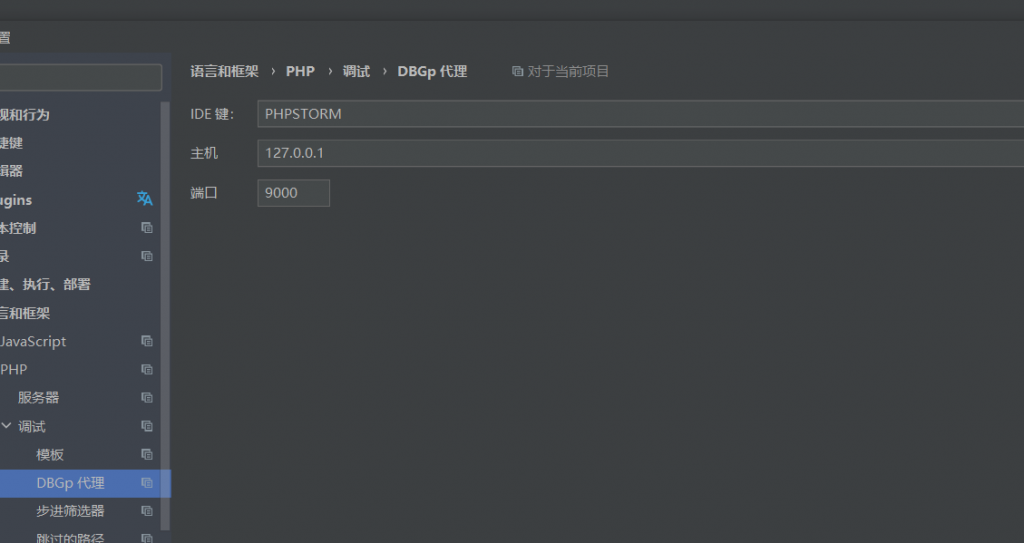1024x543 pixels.
Task: Click project-level icon beside 服务器
Action: coord(147,397)
